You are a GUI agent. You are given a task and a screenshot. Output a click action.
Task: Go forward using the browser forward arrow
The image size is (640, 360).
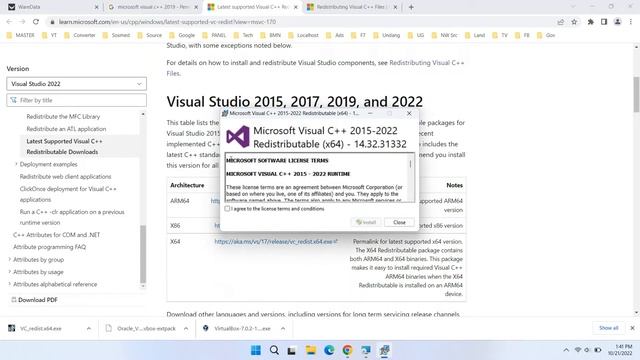(22, 22)
